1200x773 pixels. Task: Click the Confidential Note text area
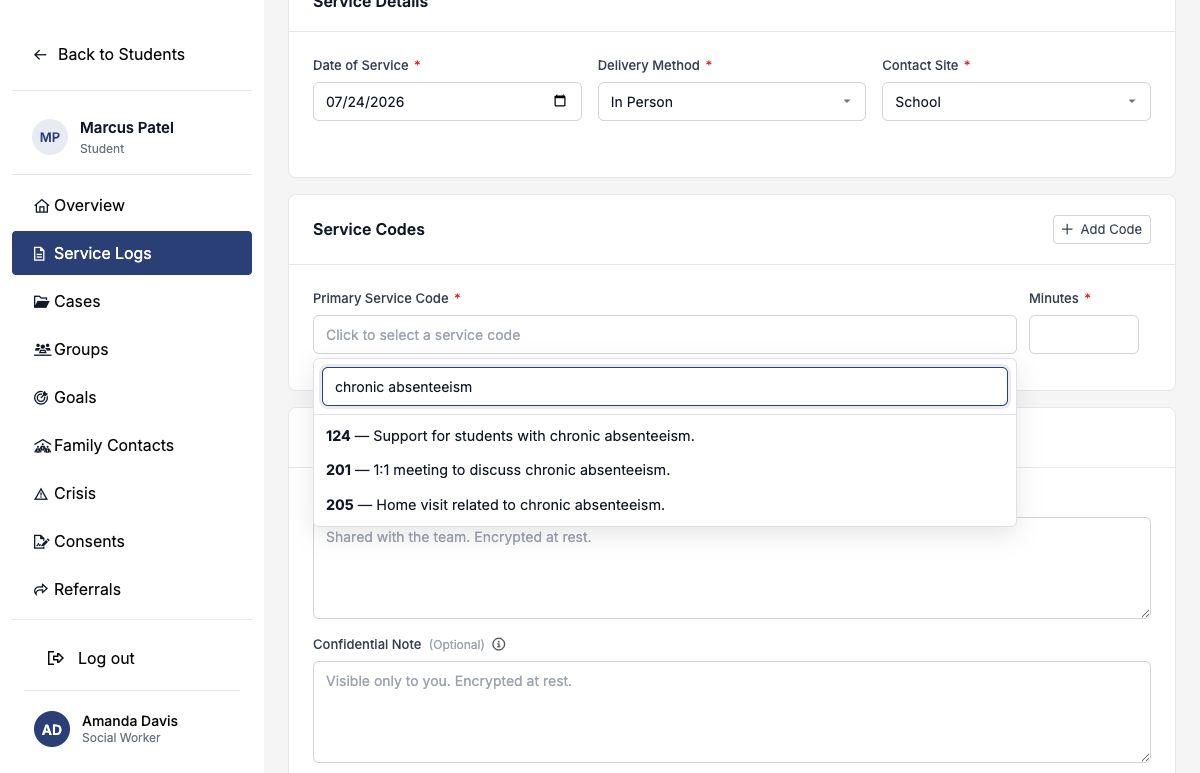pos(732,712)
